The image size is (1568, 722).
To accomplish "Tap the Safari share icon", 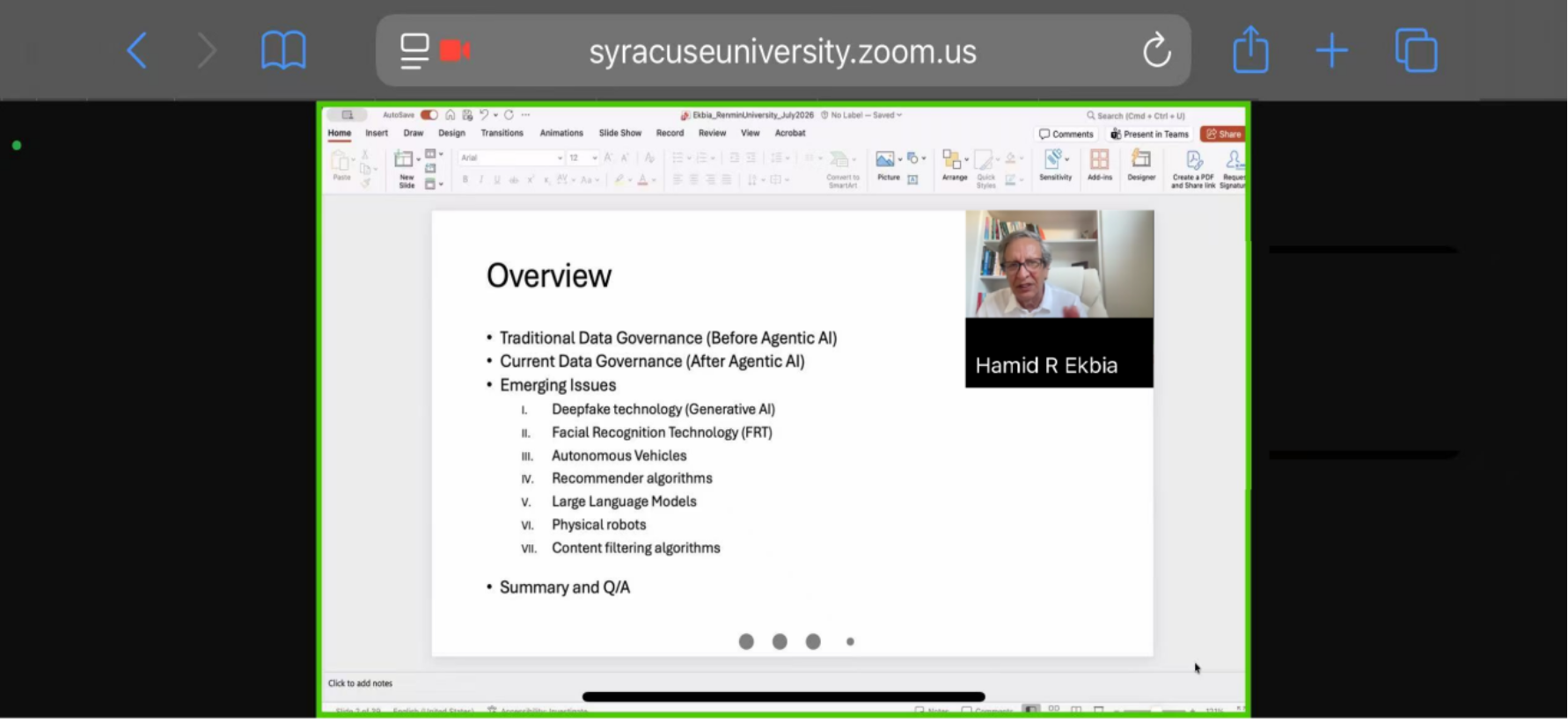I will pyautogui.click(x=1250, y=49).
